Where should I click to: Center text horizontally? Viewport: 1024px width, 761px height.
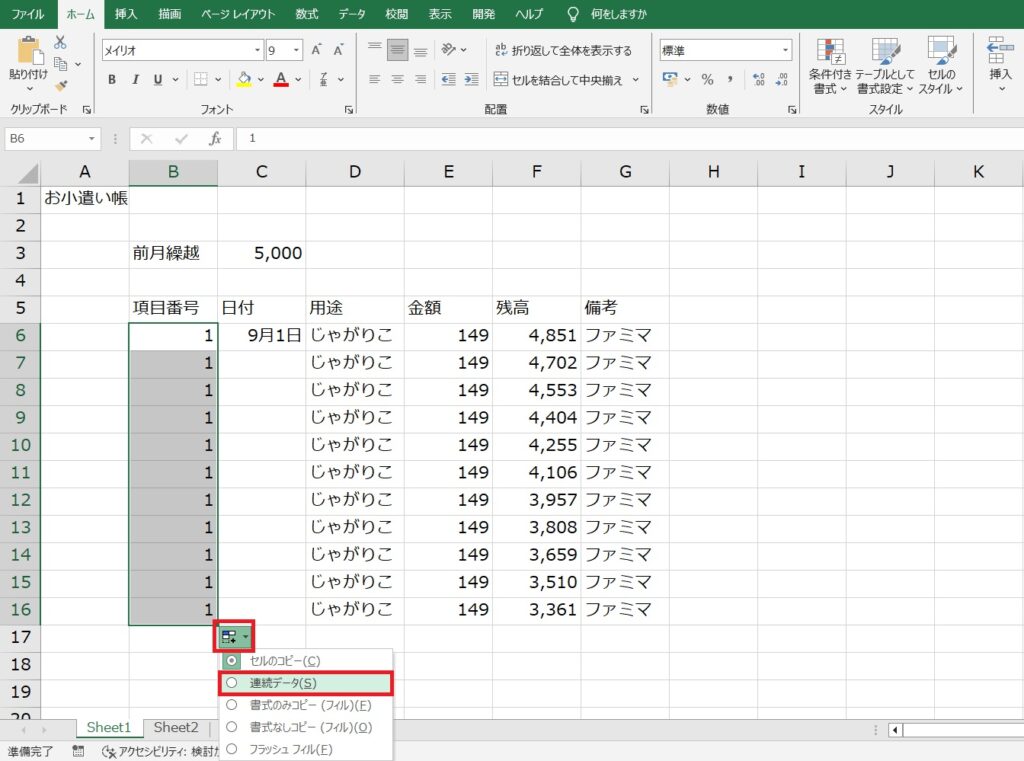(397, 80)
